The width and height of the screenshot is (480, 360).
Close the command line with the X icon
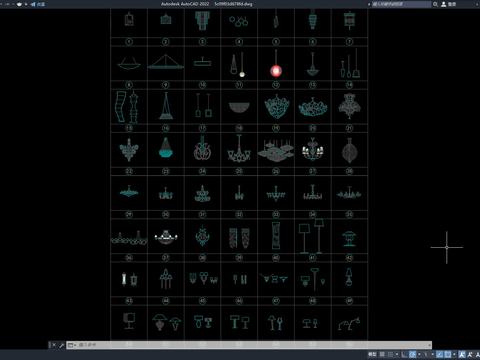(x=54, y=345)
